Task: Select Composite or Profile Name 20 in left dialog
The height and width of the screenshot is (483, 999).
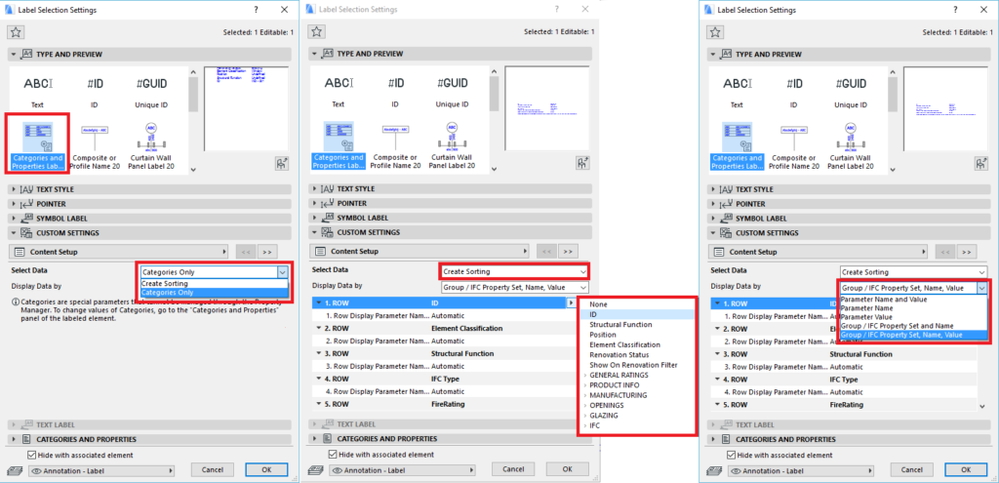Action: (x=94, y=147)
